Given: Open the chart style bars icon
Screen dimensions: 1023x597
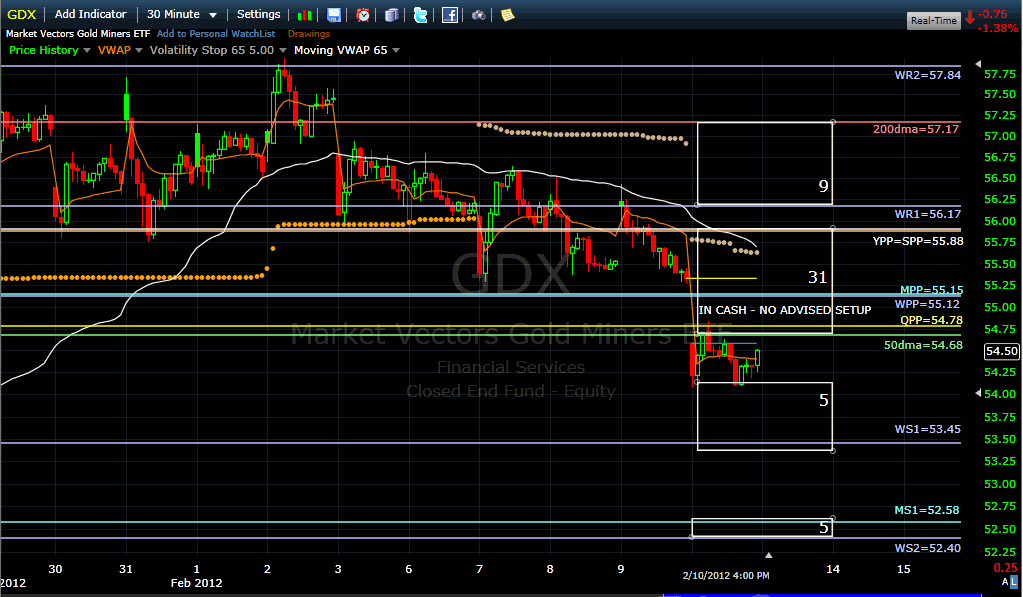Looking at the screenshot, I should click(x=304, y=14).
